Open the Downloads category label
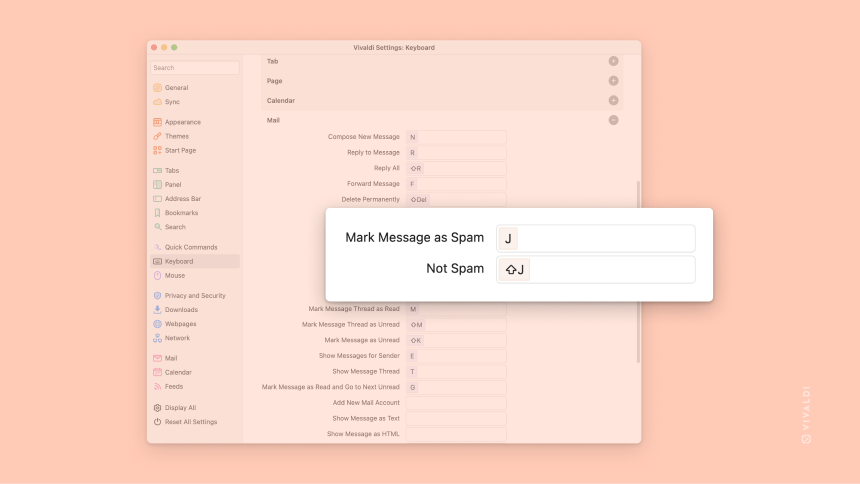This screenshot has width=860, height=484. (181, 309)
